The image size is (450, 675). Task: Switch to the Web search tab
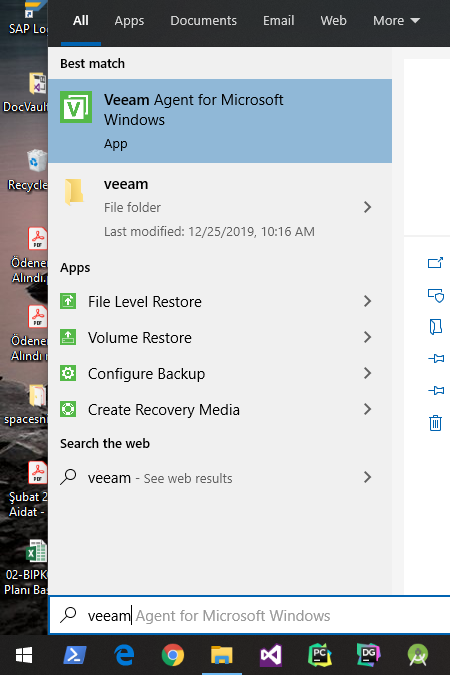point(333,20)
